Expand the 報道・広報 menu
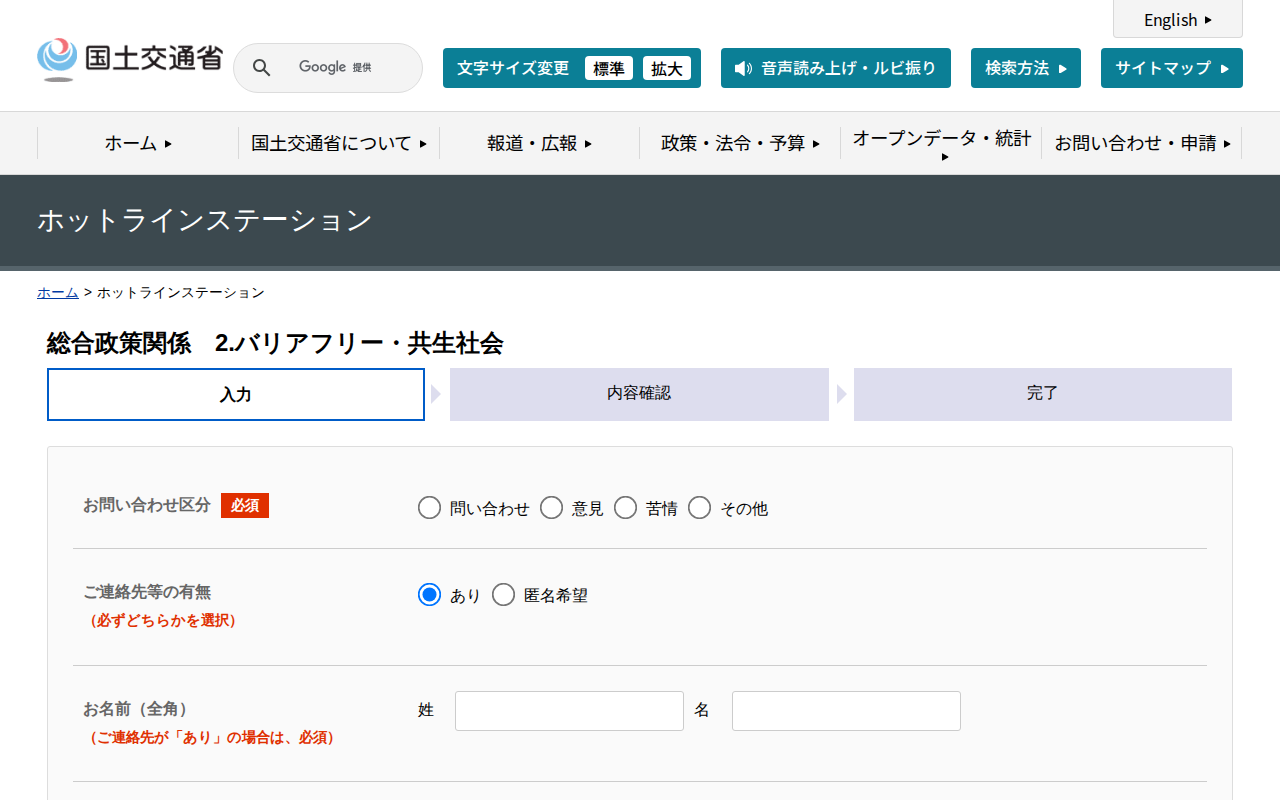Screen dimensions: 1280x800 (540, 143)
